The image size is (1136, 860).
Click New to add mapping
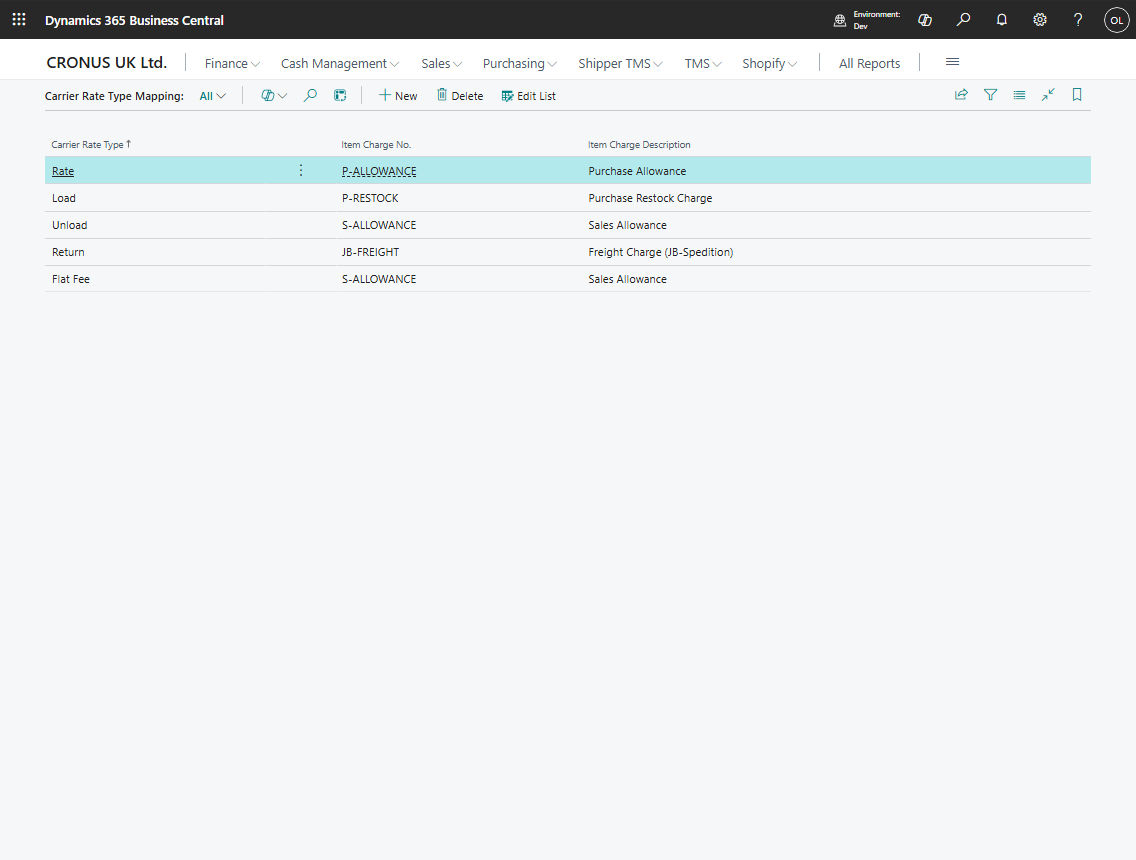click(398, 96)
